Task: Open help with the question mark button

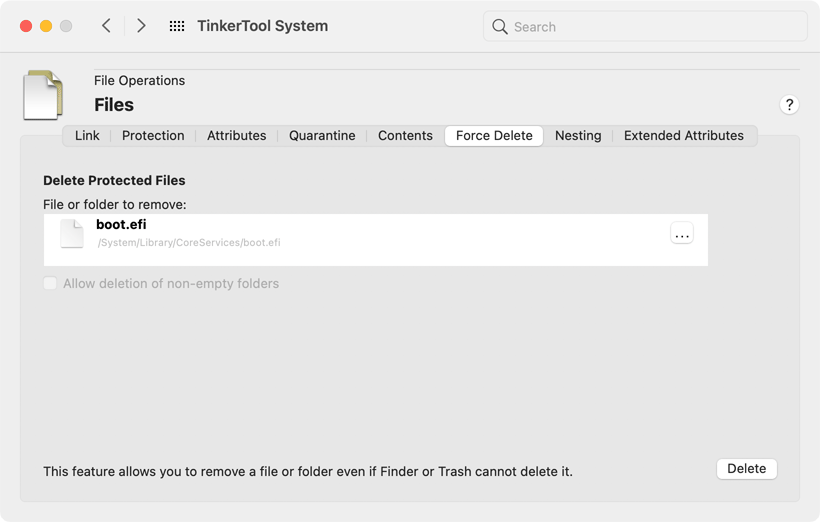Action: (789, 105)
